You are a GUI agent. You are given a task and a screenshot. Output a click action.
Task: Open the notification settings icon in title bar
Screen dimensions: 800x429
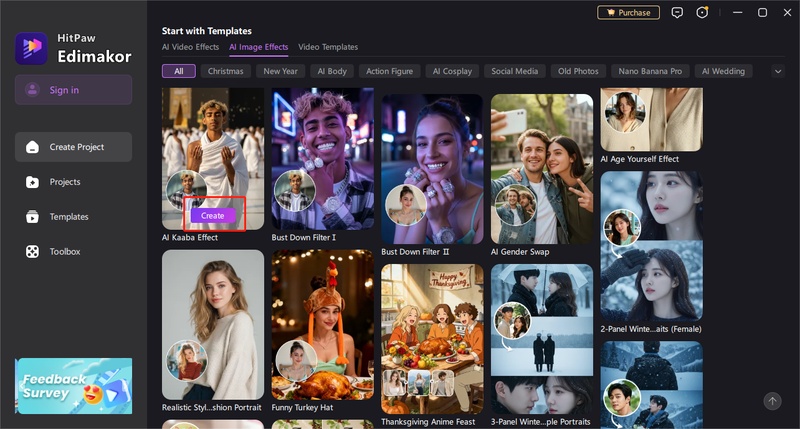pos(703,13)
